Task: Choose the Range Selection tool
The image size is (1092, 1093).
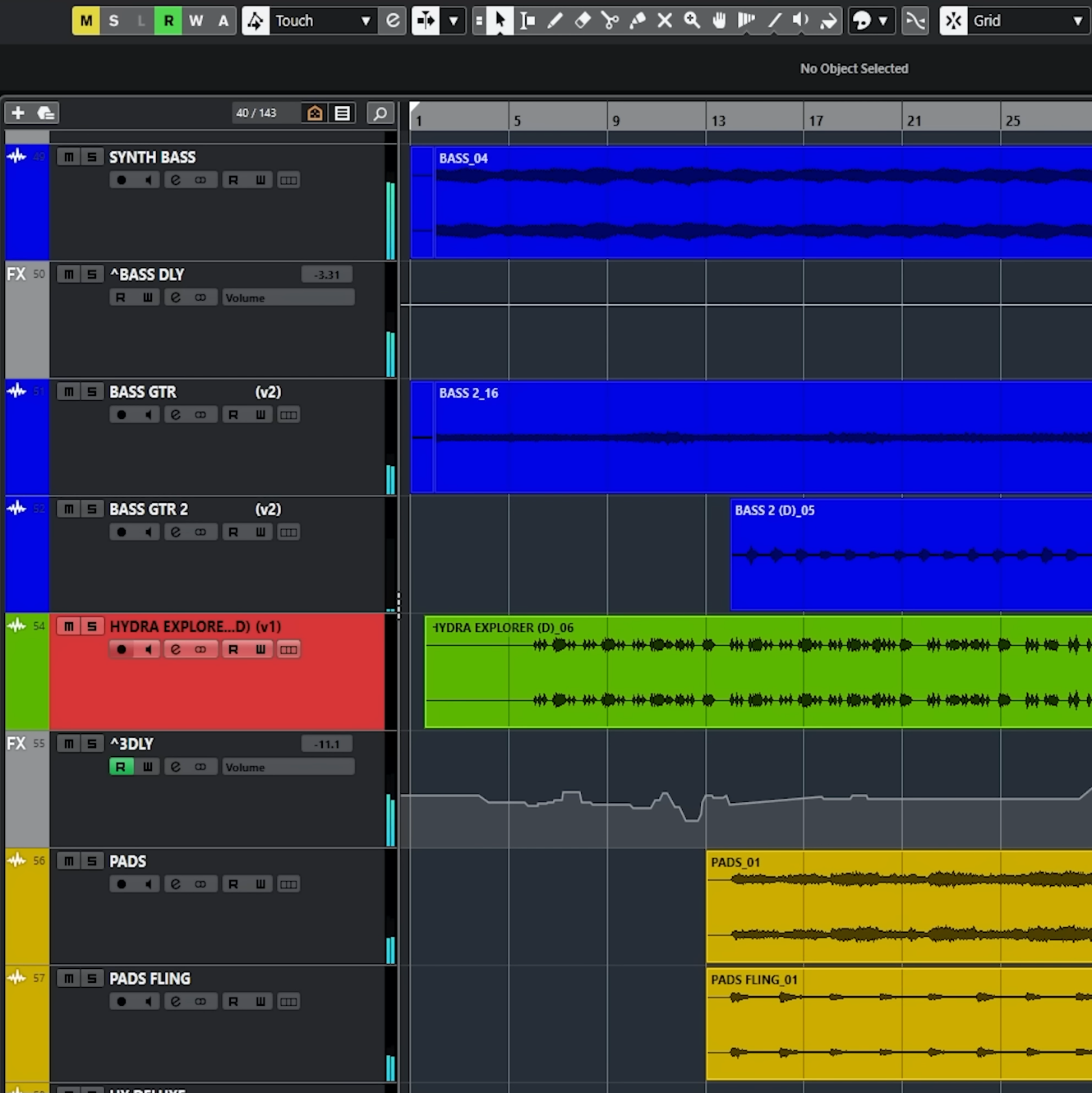Action: 528,21
